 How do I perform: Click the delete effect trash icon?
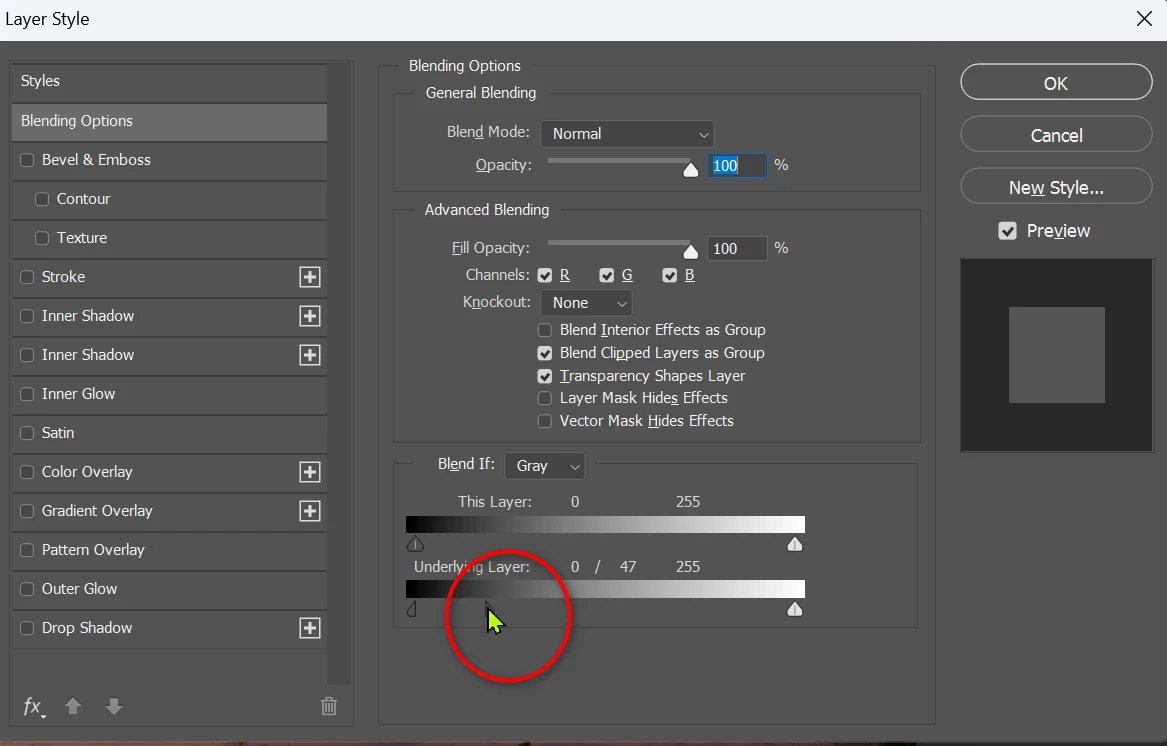328,705
